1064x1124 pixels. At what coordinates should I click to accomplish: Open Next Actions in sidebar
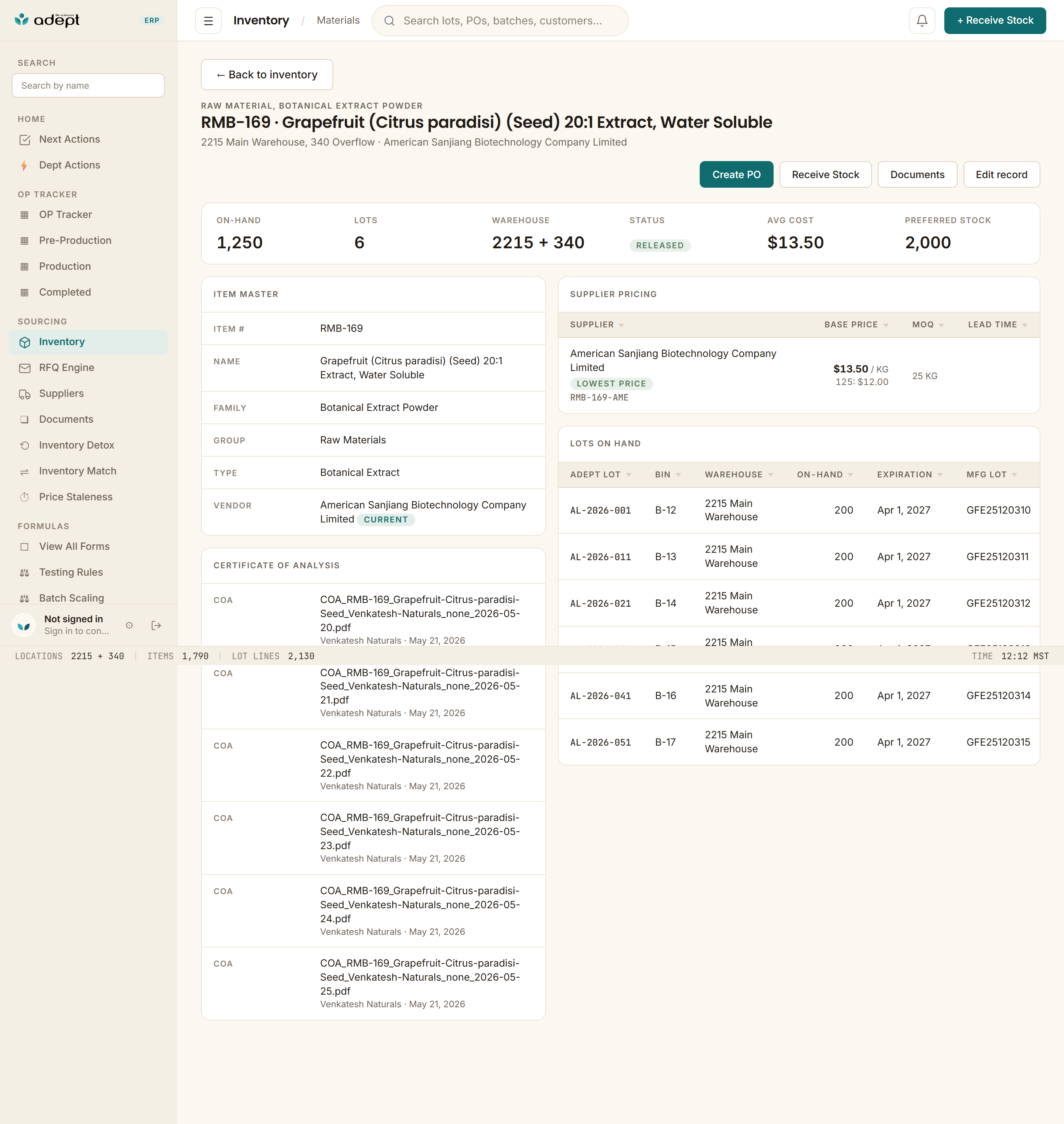pyautogui.click(x=88, y=140)
